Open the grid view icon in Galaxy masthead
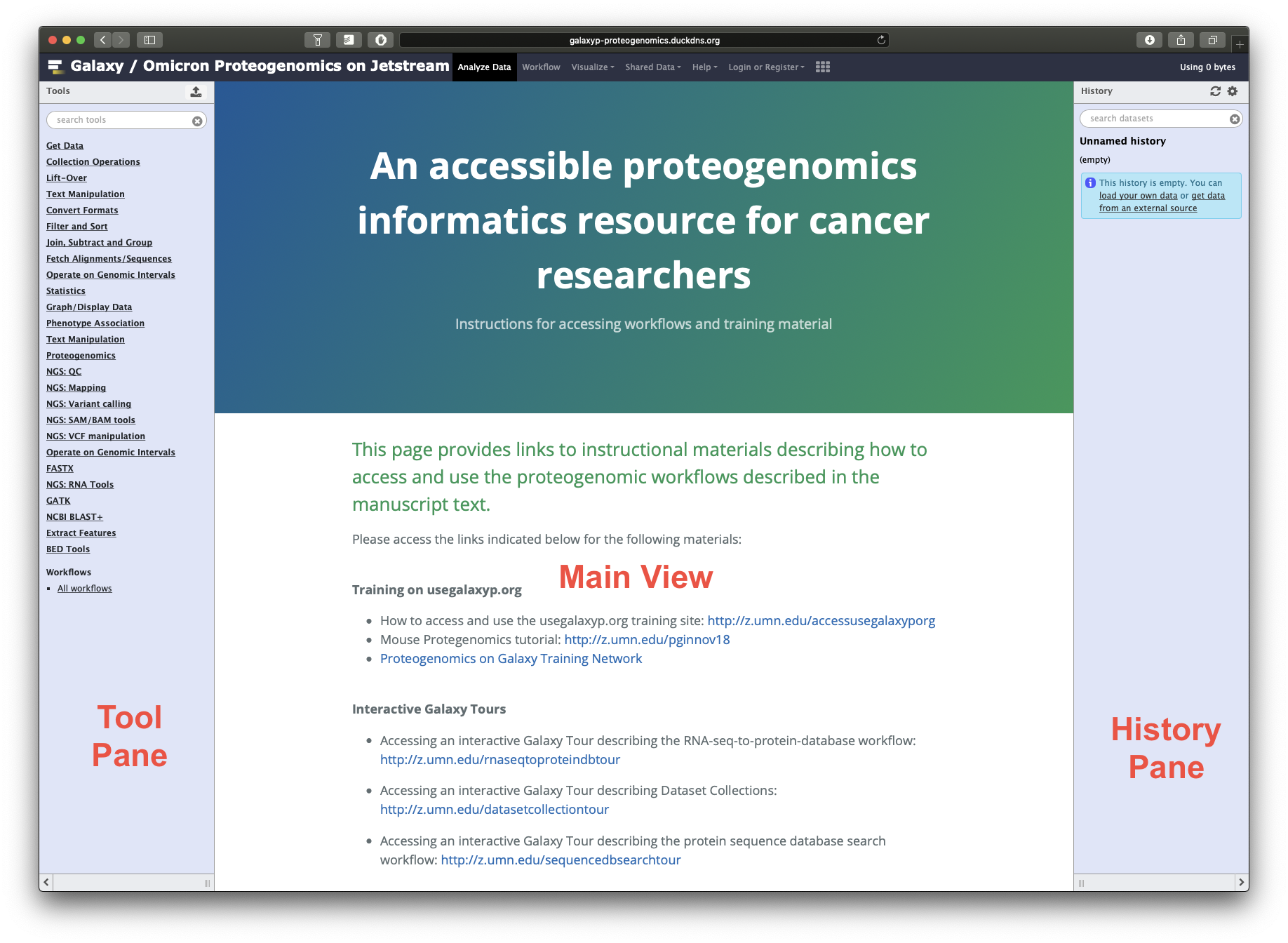This screenshot has width=1288, height=943. click(x=823, y=67)
